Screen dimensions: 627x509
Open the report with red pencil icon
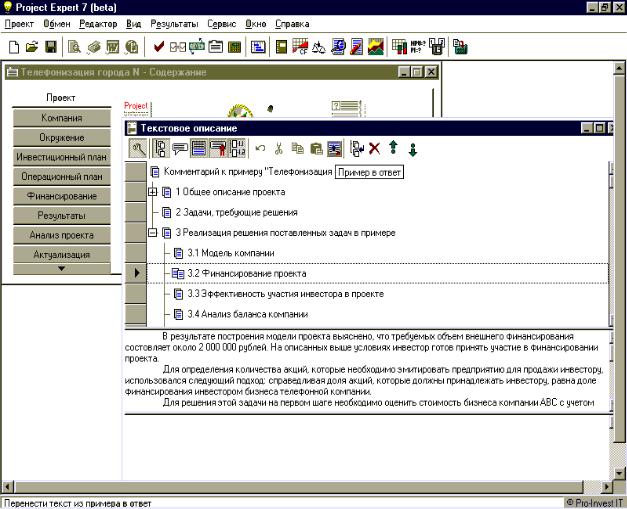click(357, 47)
